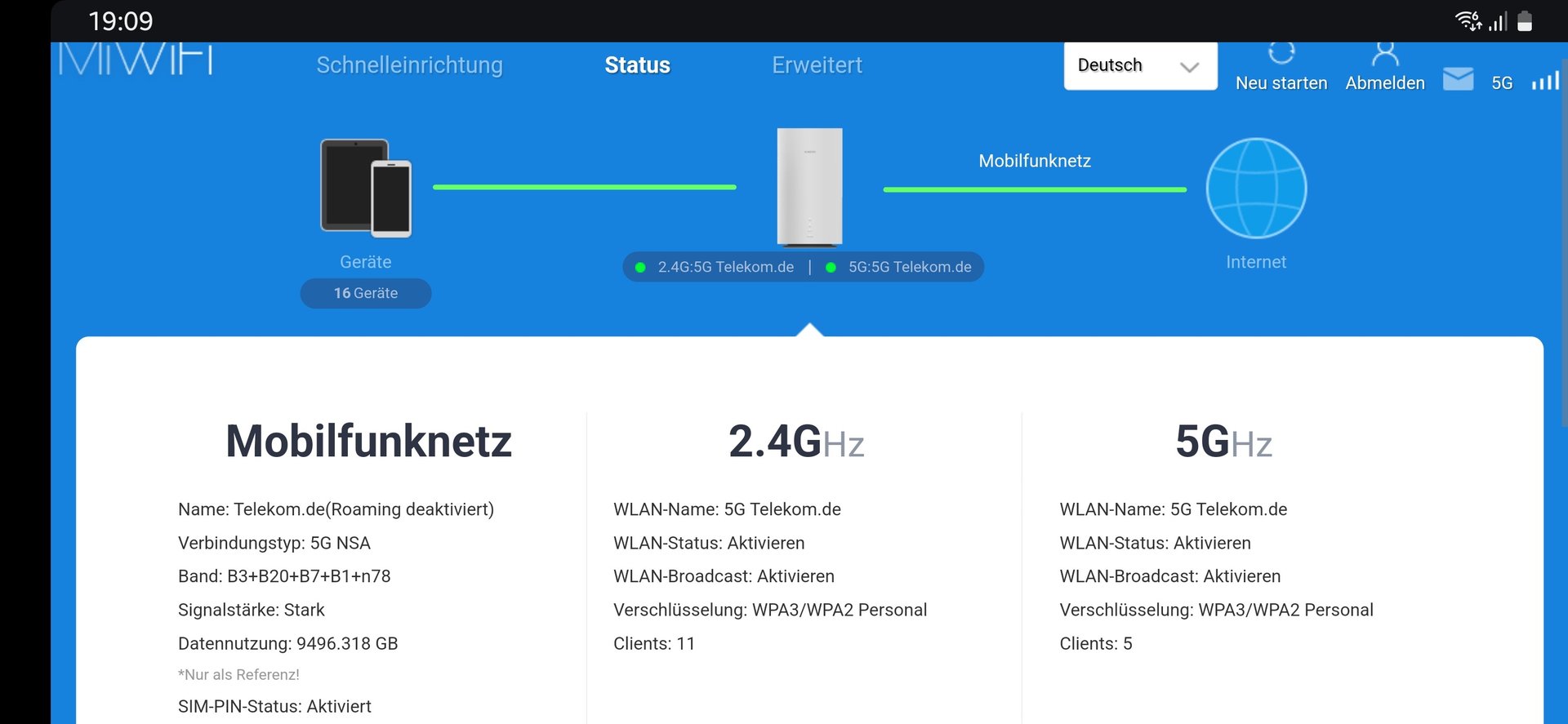
Task: Select the 5G:5G Telekom.de network label
Action: pyautogui.click(x=909, y=267)
